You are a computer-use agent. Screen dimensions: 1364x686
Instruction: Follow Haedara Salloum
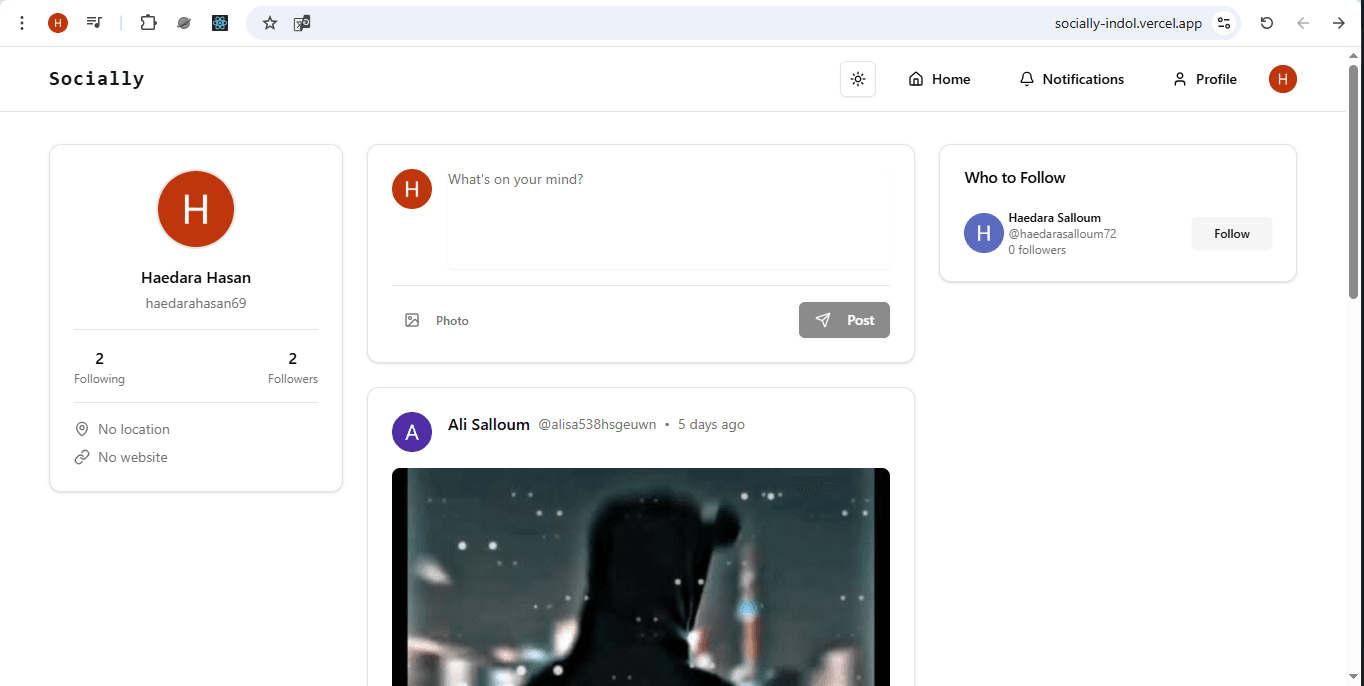coord(1231,234)
